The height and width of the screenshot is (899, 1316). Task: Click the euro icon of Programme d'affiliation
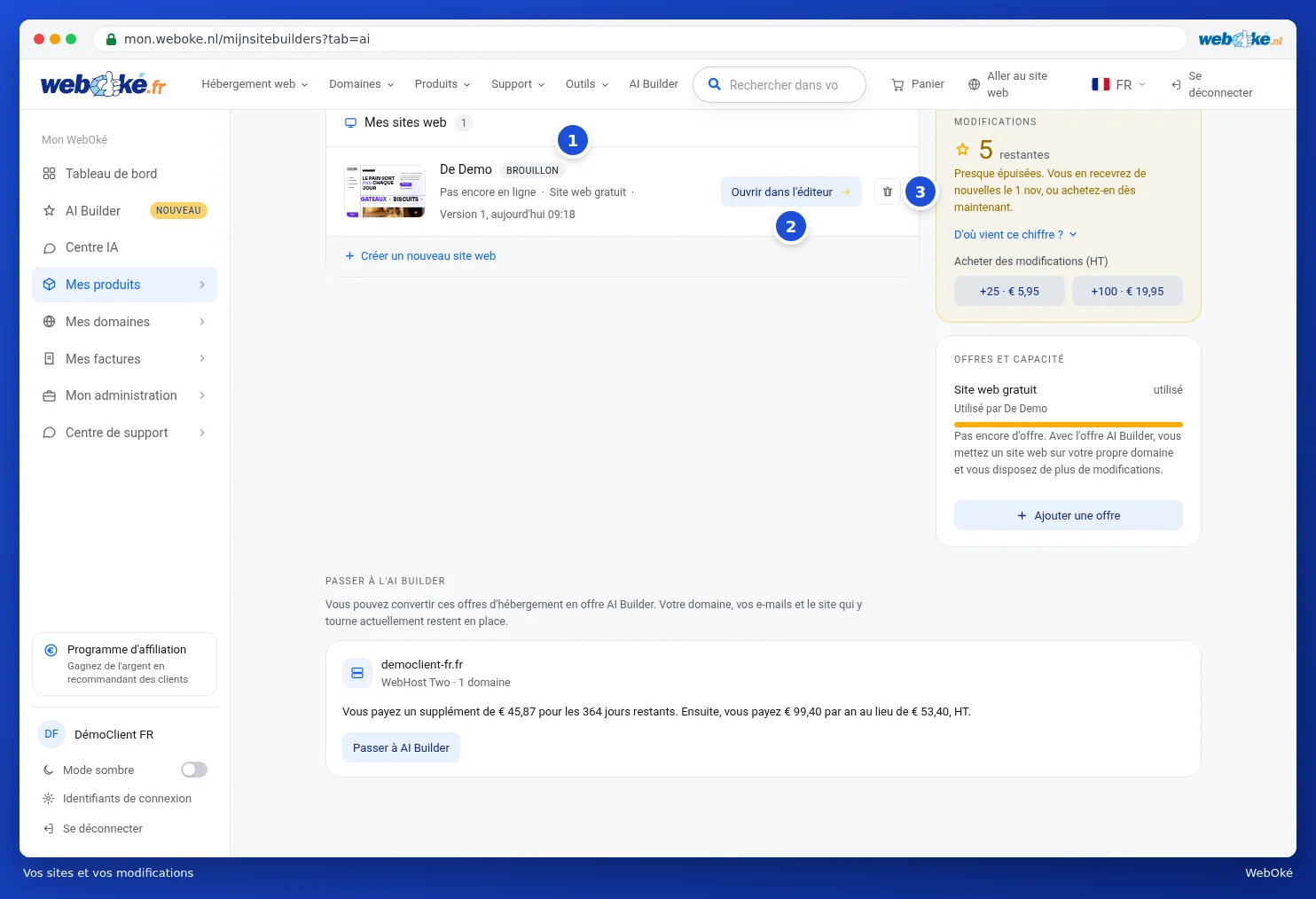pyautogui.click(x=51, y=650)
